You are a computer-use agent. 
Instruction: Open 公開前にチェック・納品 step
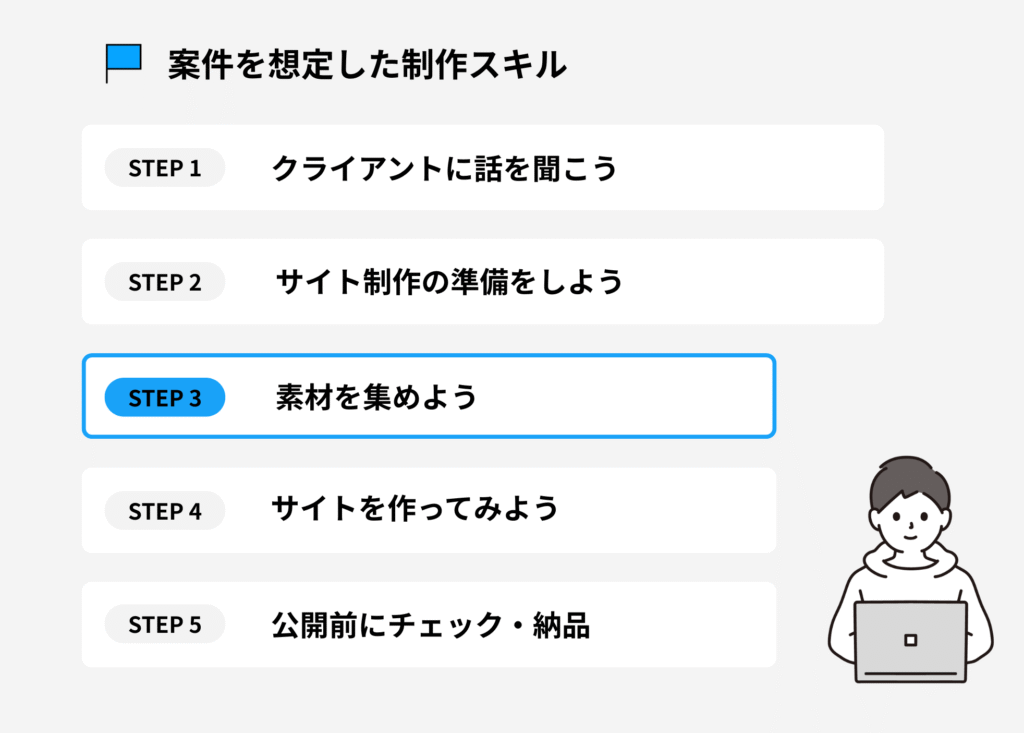point(430,625)
